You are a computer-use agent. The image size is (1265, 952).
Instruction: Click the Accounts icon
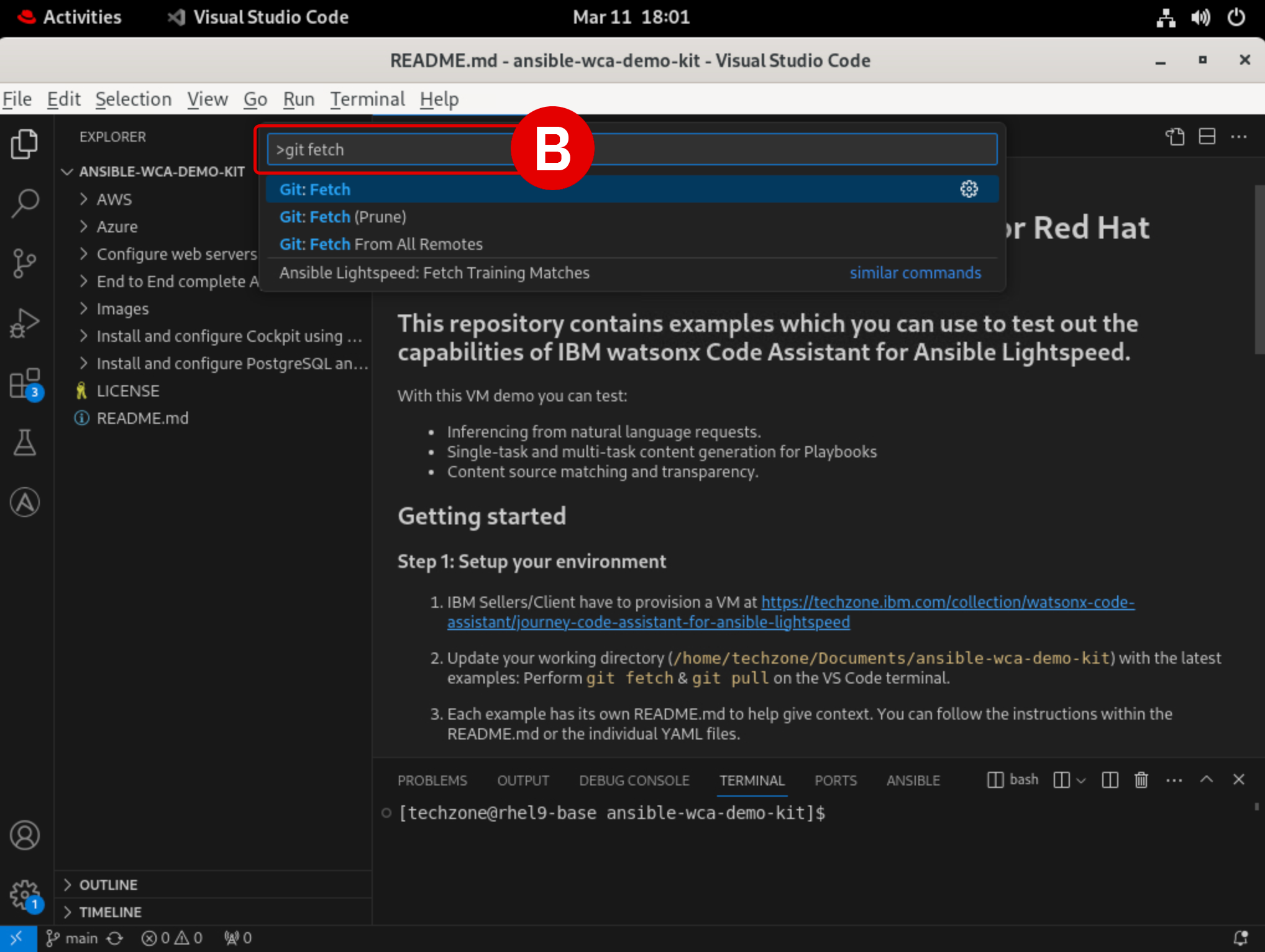(x=25, y=835)
